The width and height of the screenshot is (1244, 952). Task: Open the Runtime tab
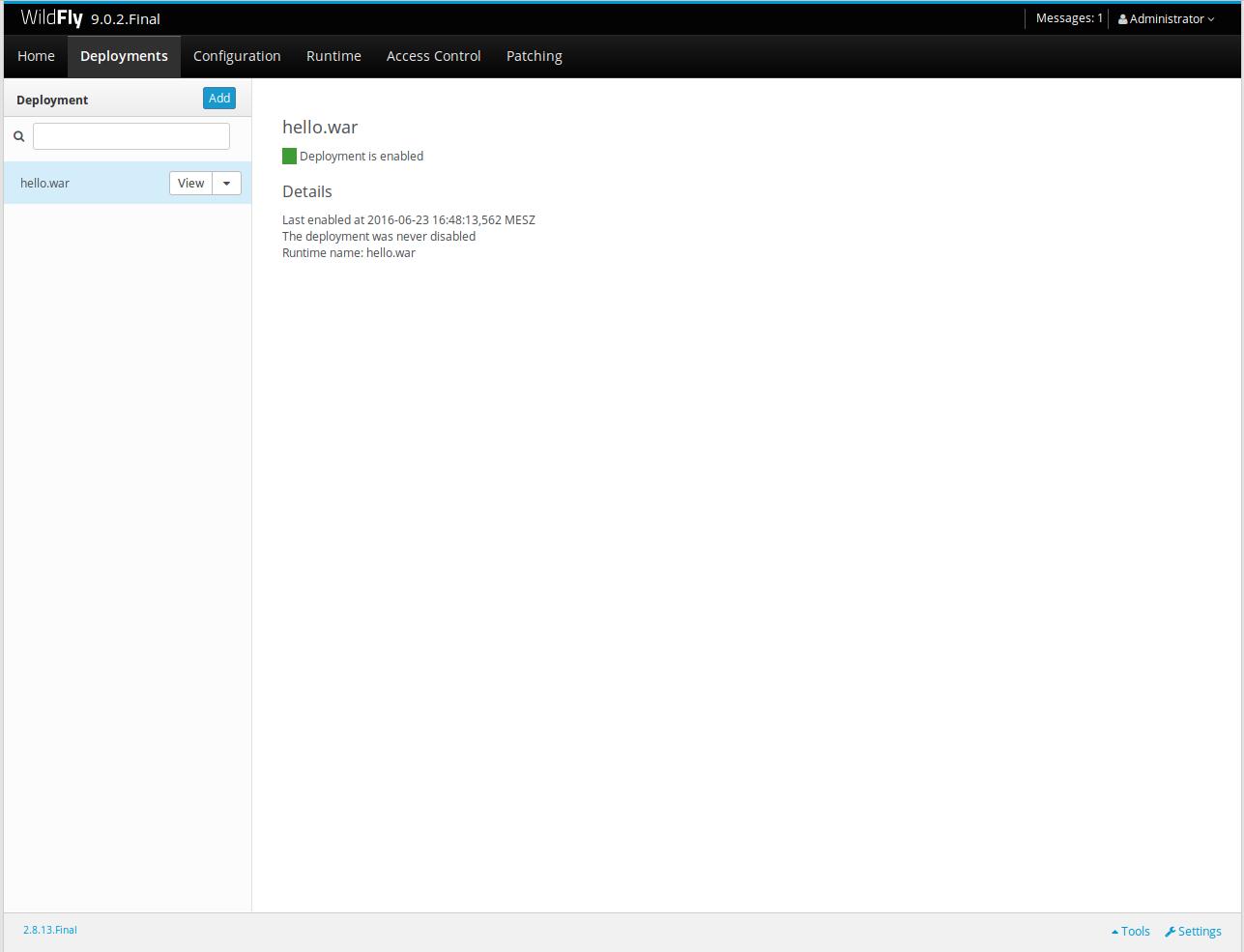click(x=333, y=56)
